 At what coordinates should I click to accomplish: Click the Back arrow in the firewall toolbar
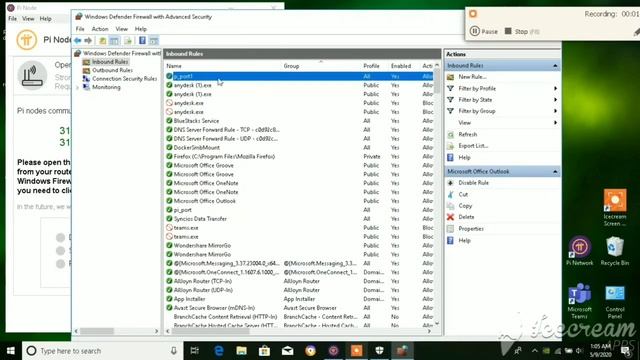click(x=78, y=40)
